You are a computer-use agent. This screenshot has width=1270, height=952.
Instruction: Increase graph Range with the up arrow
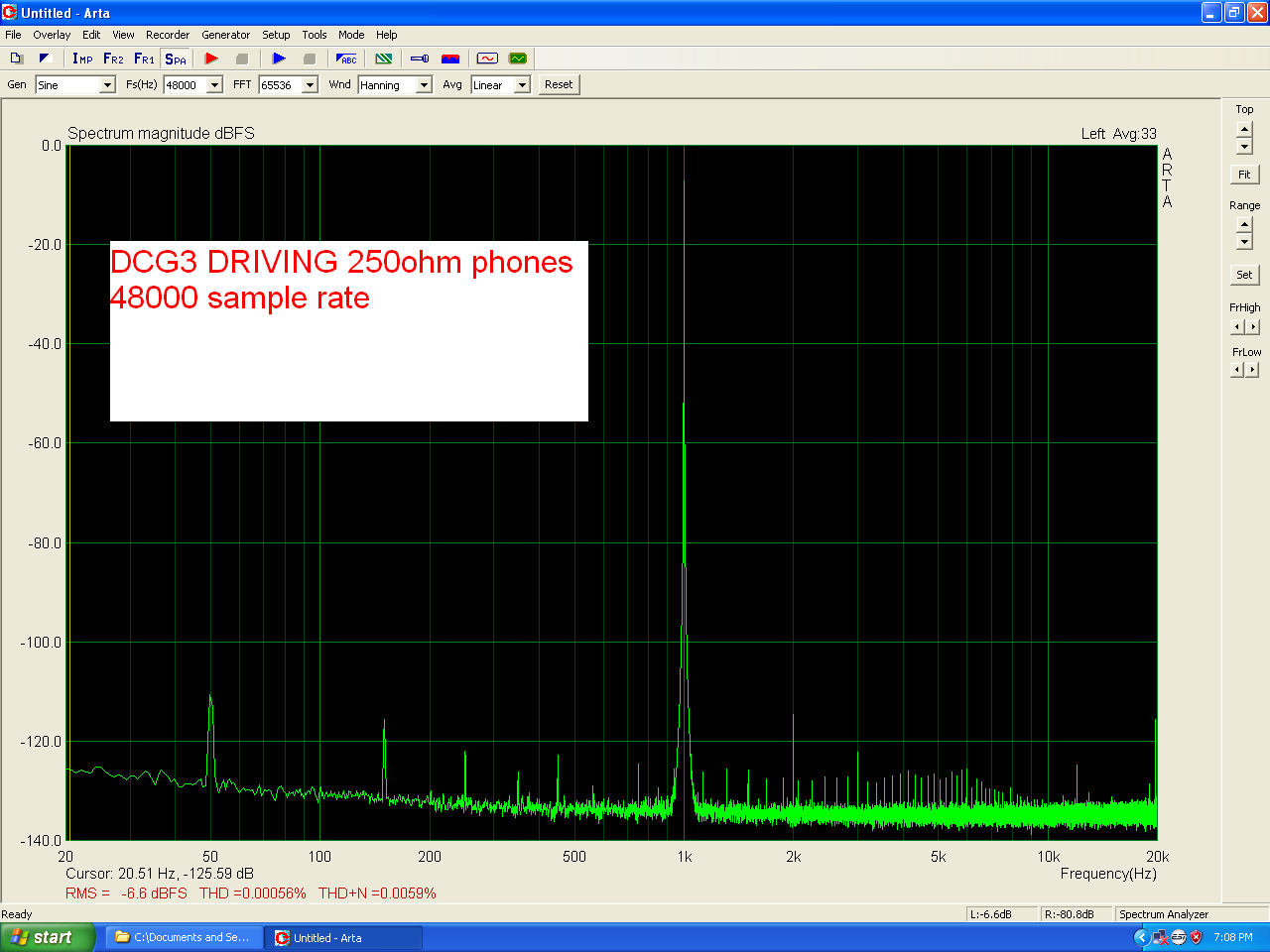tap(1244, 225)
